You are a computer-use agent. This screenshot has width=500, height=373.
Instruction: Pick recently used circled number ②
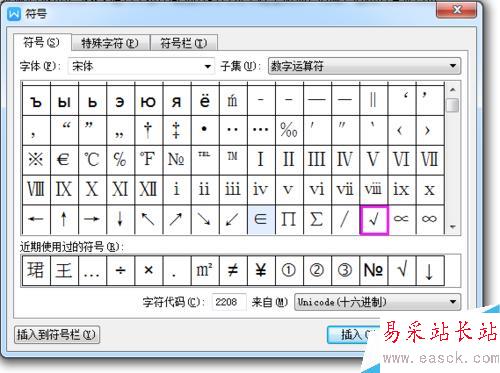(317, 271)
